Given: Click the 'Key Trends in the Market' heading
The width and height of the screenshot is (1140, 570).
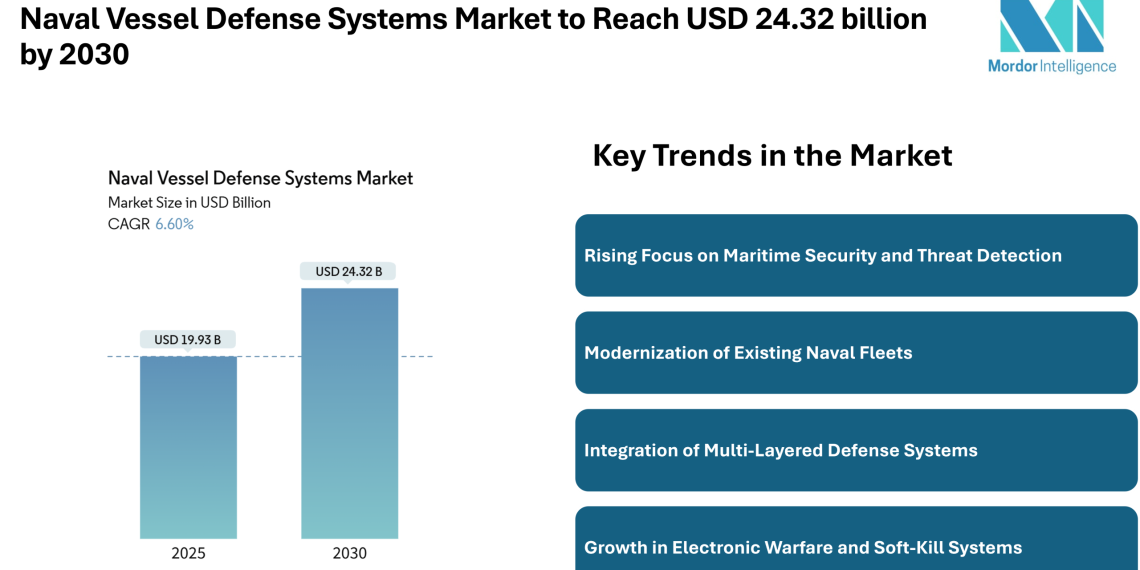Looking at the screenshot, I should click(x=772, y=156).
